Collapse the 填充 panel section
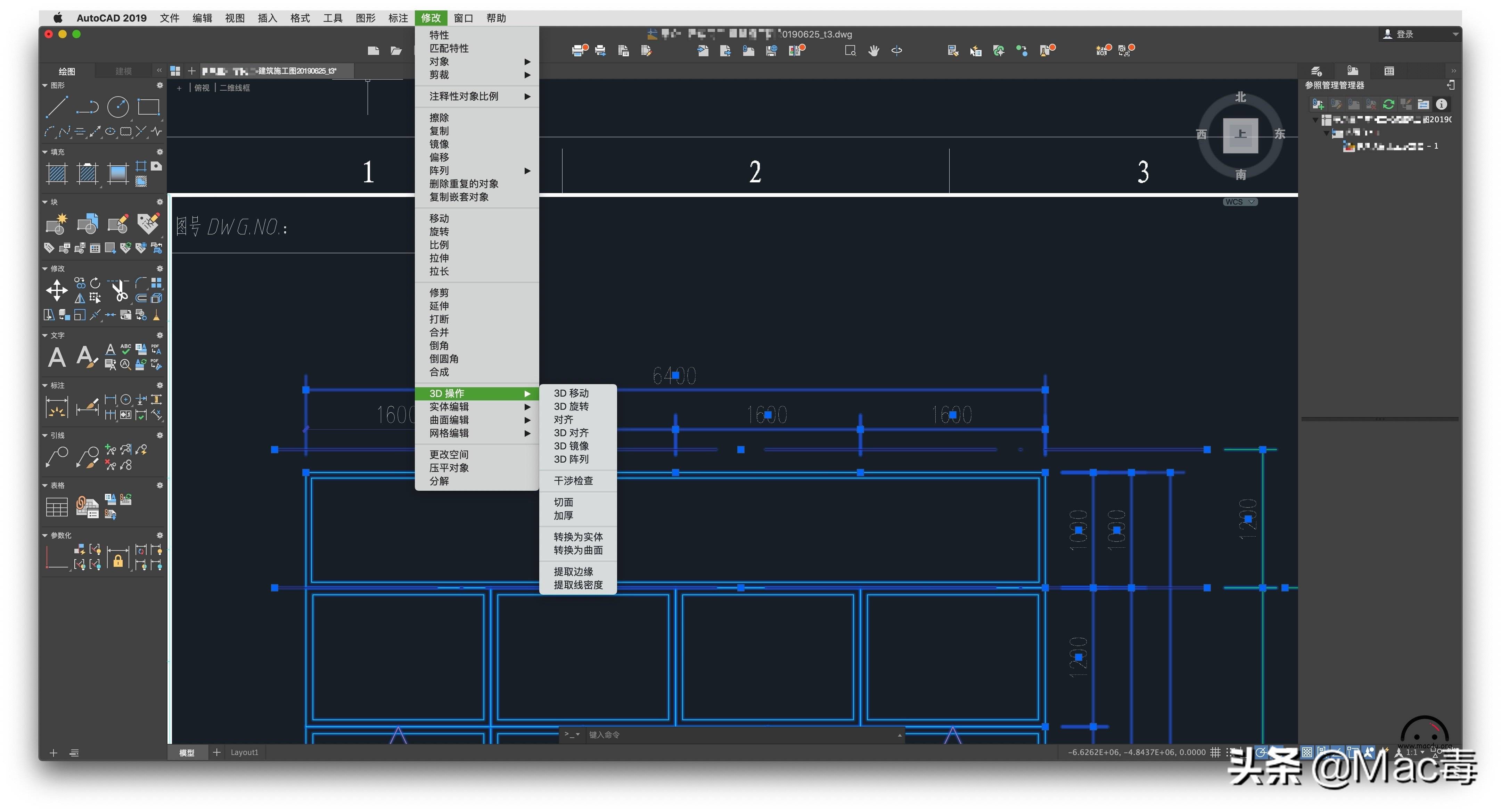 [x=45, y=152]
